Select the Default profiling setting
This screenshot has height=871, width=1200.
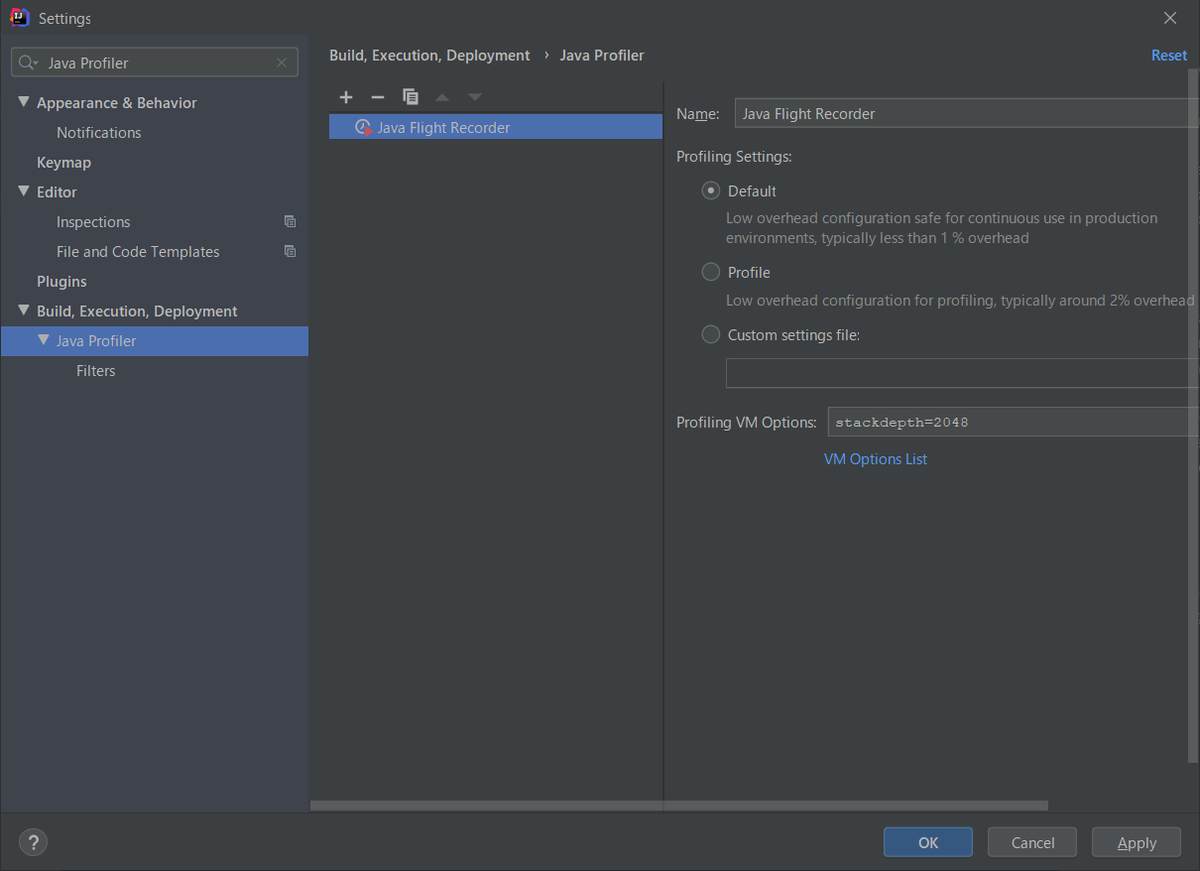711,191
